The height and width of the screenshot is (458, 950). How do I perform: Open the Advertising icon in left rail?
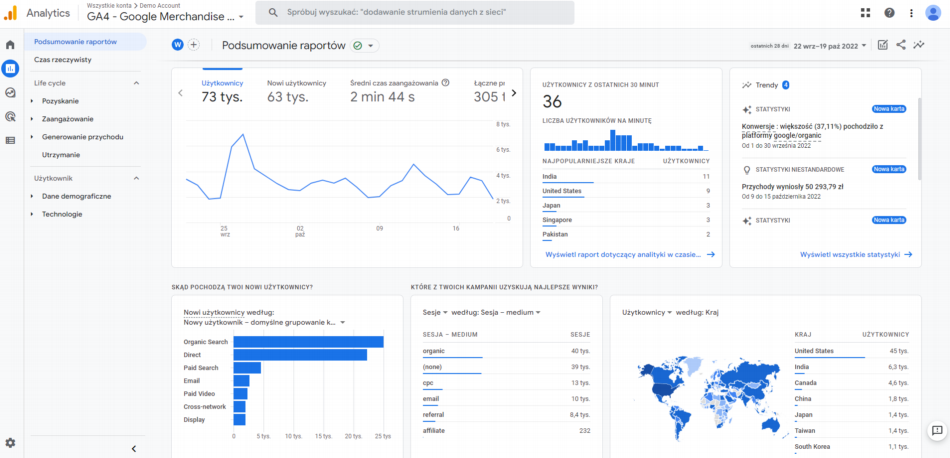coord(10,116)
